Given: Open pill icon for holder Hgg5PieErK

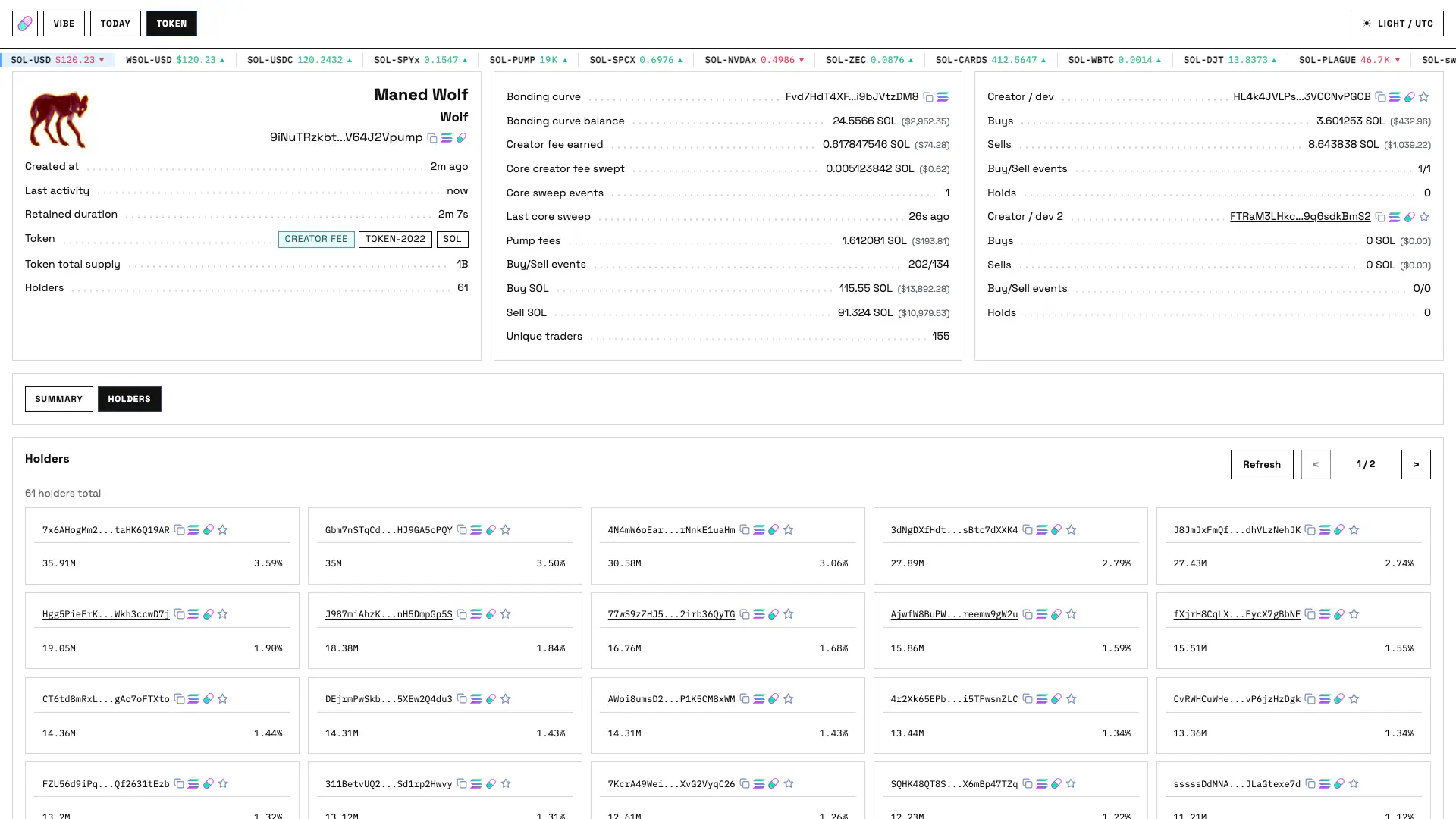Looking at the screenshot, I should (208, 614).
